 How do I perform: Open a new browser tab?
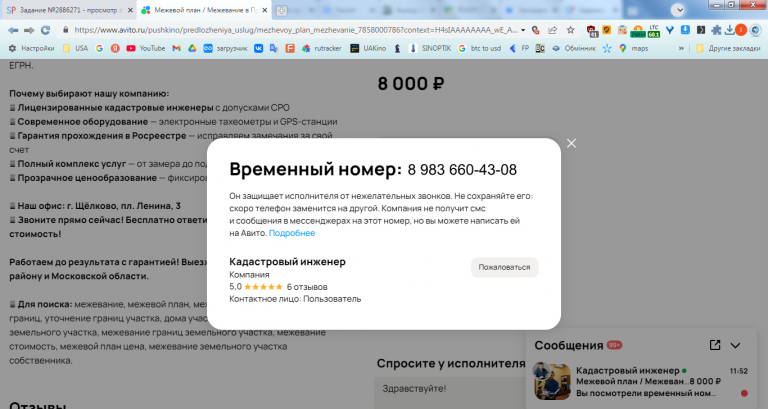coord(281,10)
